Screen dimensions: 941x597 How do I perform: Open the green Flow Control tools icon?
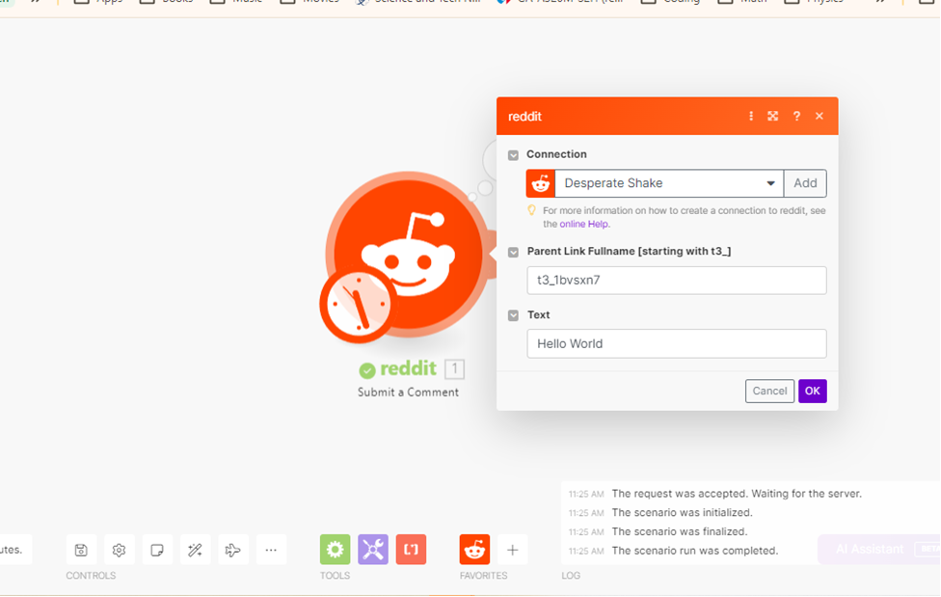coord(335,549)
